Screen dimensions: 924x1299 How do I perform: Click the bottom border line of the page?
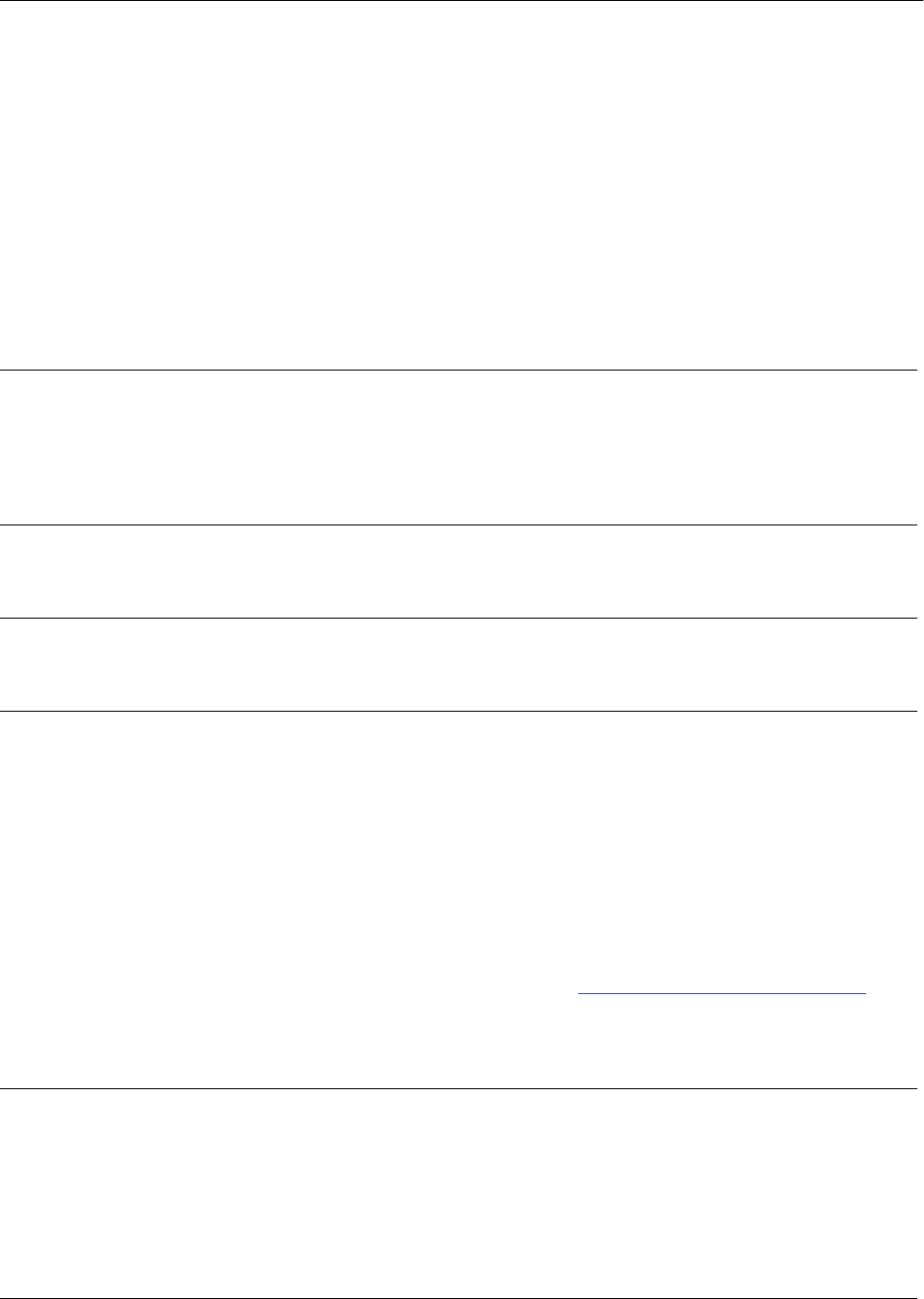[x=458, y=1298]
